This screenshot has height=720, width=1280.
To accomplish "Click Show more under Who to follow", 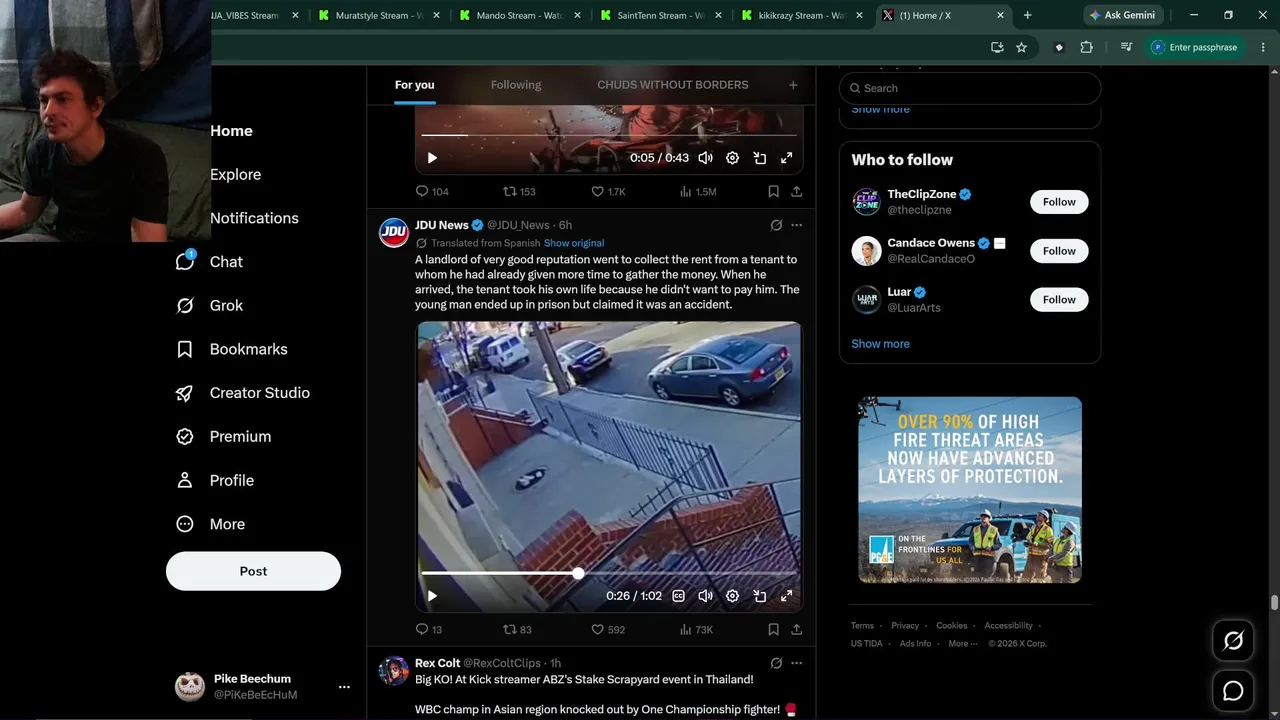I will [880, 344].
